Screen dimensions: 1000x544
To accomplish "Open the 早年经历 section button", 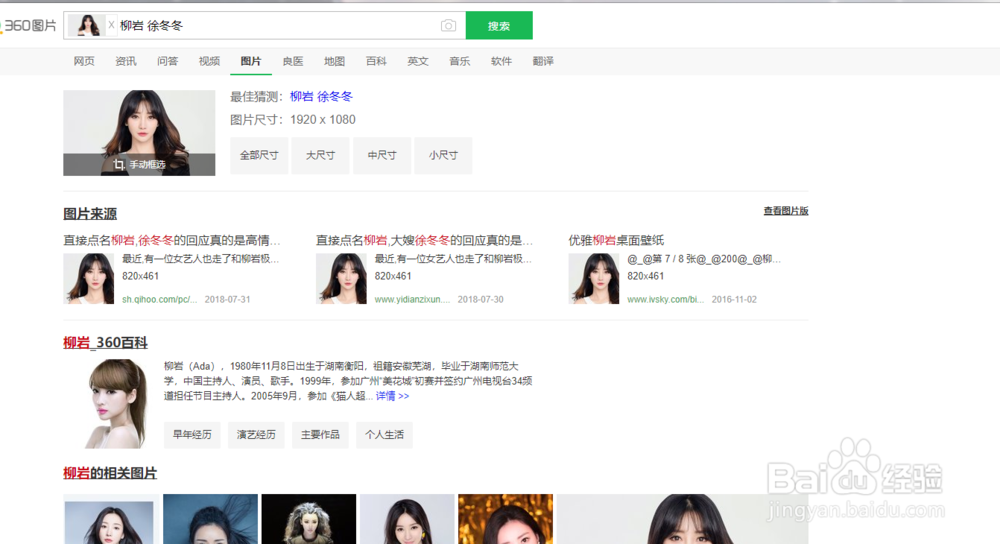I will pyautogui.click(x=192, y=435).
